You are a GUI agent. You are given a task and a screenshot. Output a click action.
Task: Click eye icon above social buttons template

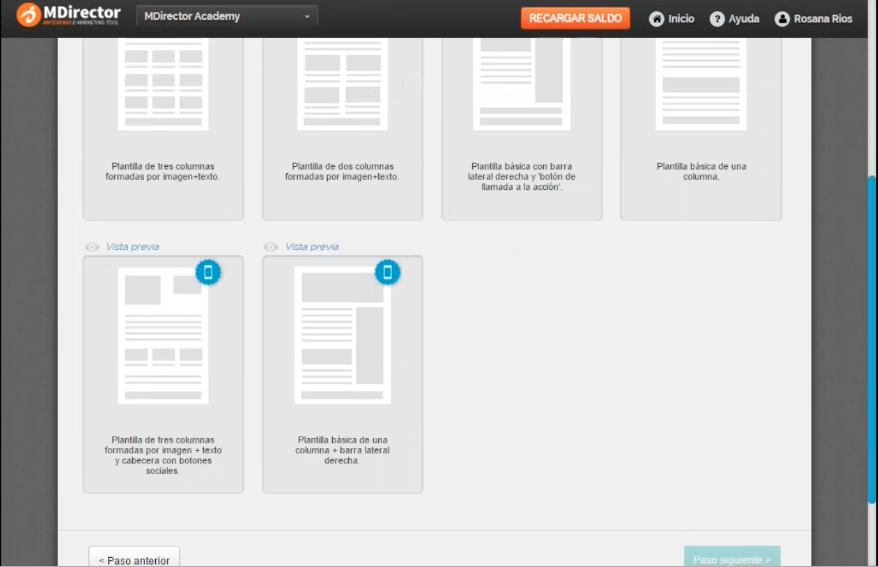[92, 247]
